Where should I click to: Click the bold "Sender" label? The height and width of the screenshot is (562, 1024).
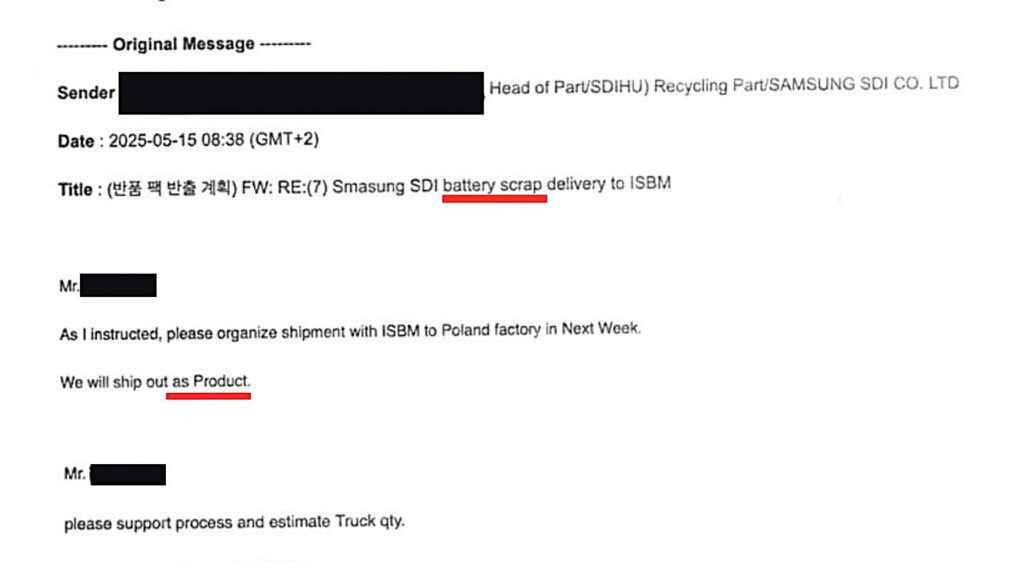pyautogui.click(x=87, y=93)
